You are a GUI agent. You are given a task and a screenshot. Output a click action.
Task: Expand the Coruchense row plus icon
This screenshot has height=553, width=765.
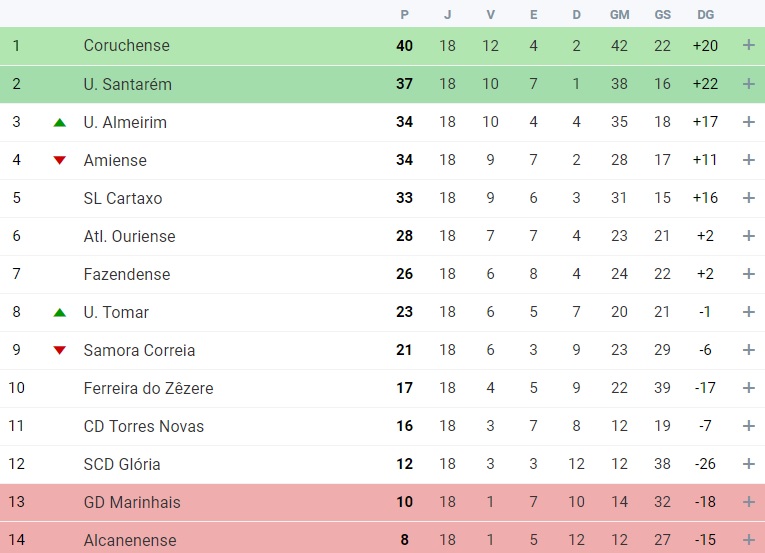[748, 45]
